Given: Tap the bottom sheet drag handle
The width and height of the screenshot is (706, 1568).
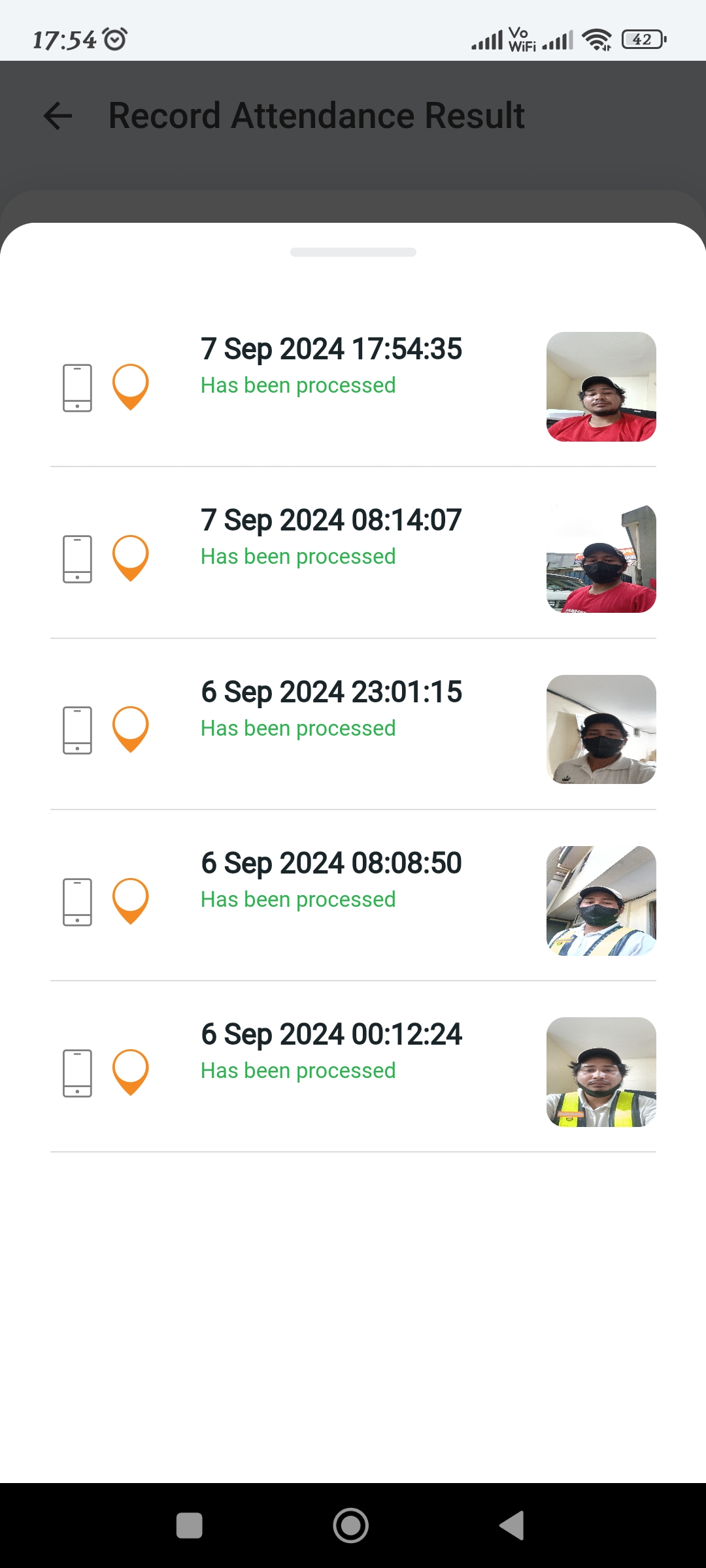Looking at the screenshot, I should pyautogui.click(x=353, y=252).
